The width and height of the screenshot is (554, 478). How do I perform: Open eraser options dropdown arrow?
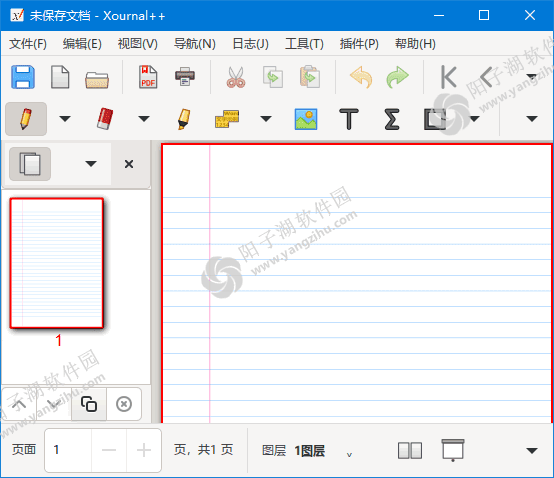(x=144, y=119)
